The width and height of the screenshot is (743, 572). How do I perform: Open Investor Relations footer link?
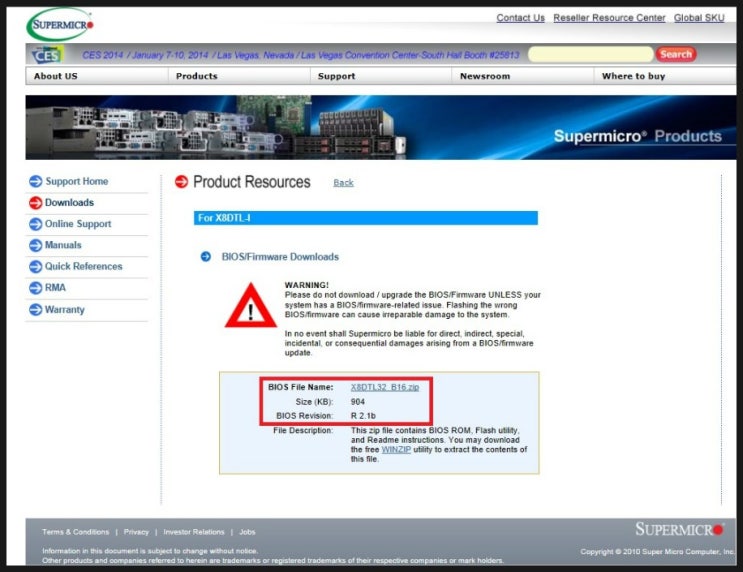point(194,532)
